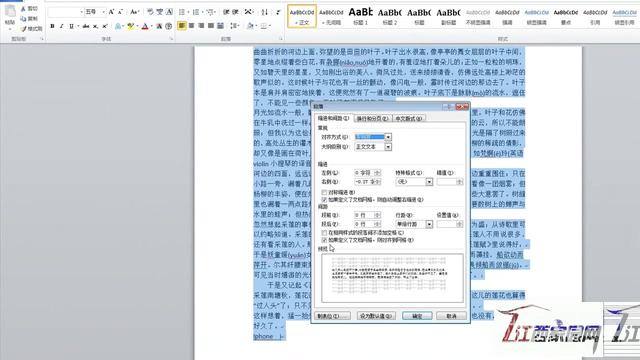Apply the 正文 style from the styles gallery

(x=302, y=16)
